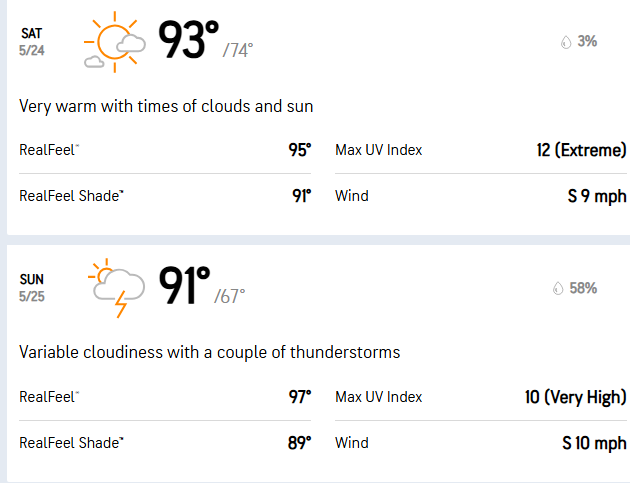The image size is (630, 483).
Task: Click Sunday's 58% precipitation probability
Action: pos(583,289)
